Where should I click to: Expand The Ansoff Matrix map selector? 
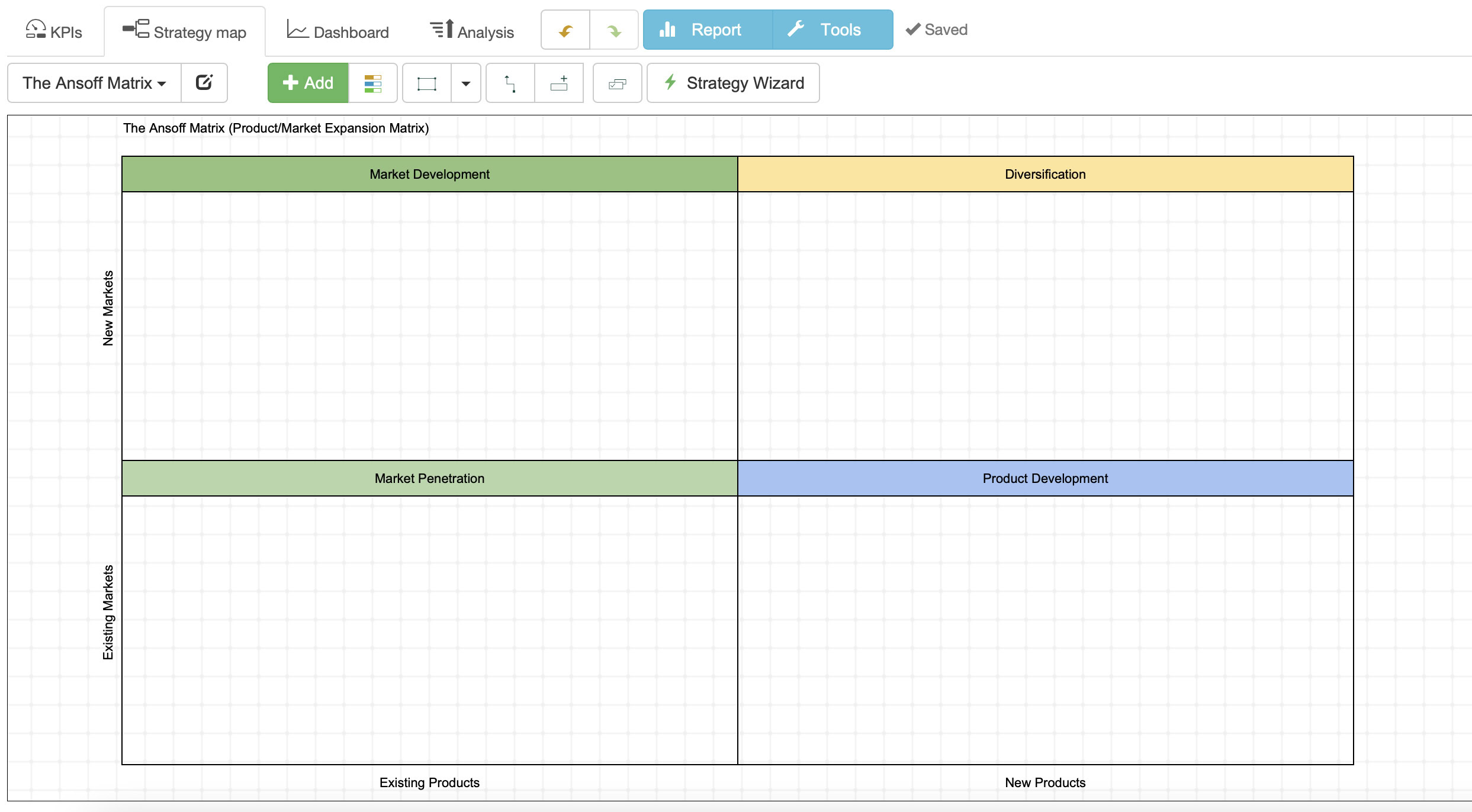[x=94, y=83]
